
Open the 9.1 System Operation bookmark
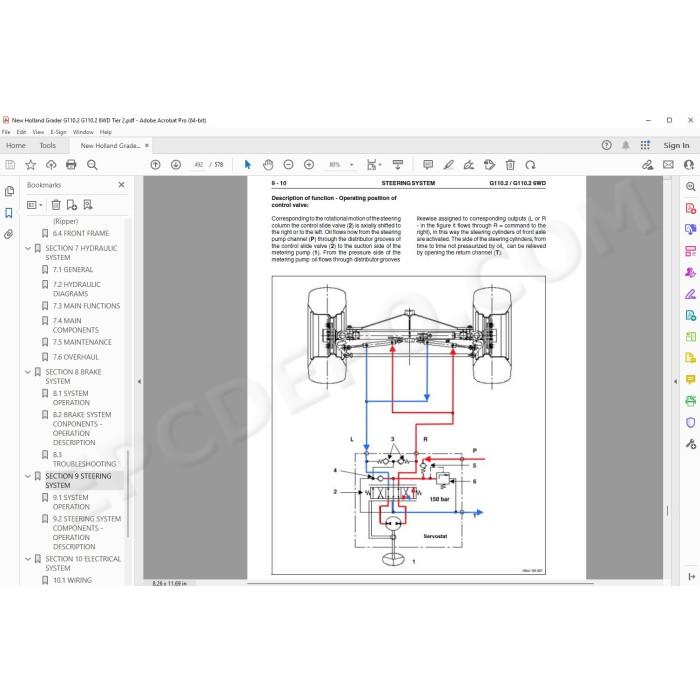click(71, 502)
